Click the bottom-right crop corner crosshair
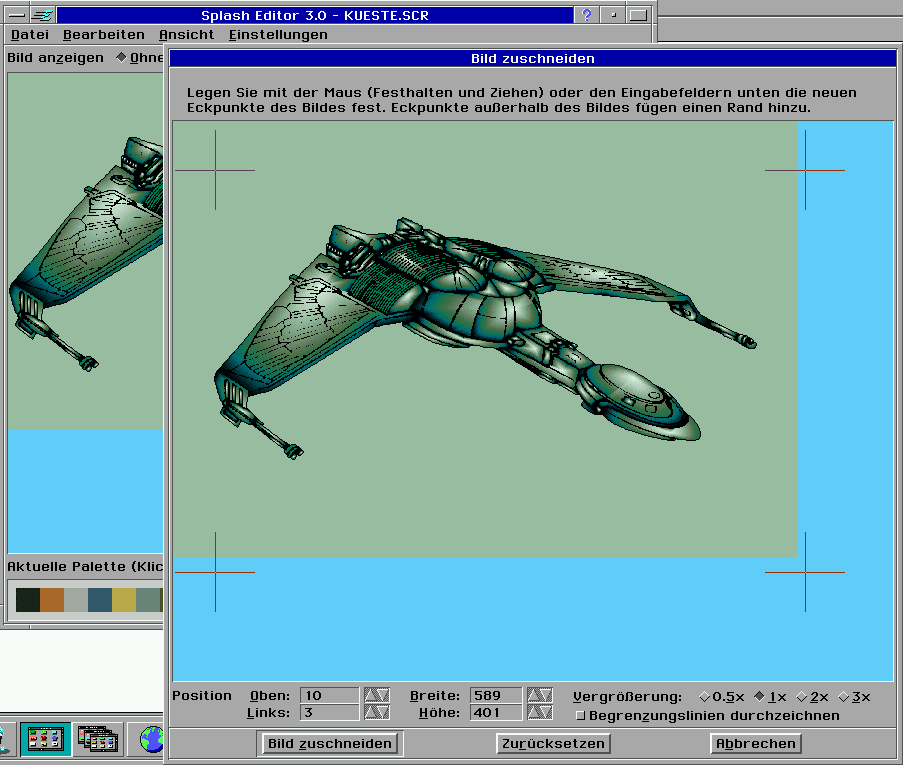 pyautogui.click(x=805, y=572)
